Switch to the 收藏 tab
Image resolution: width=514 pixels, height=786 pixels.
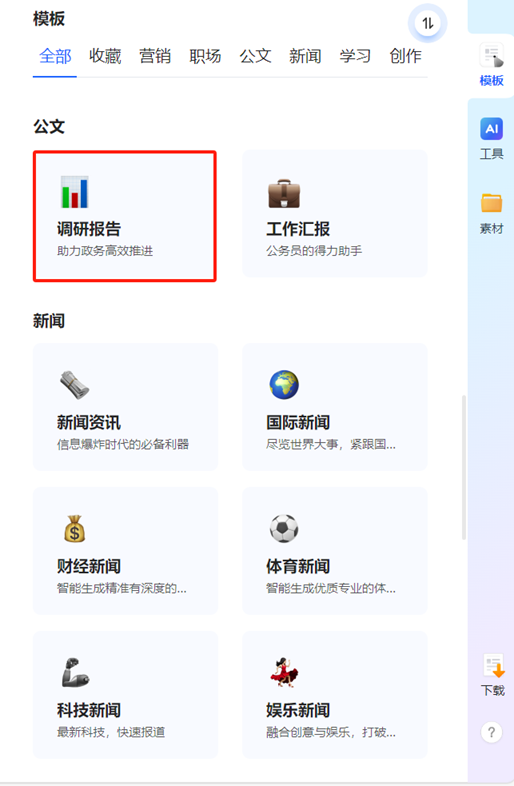click(x=105, y=56)
